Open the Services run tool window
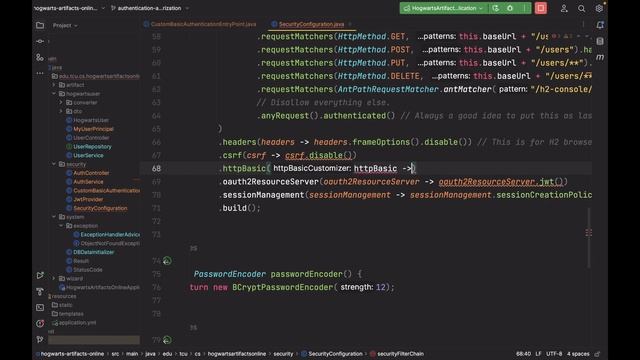 point(40,276)
